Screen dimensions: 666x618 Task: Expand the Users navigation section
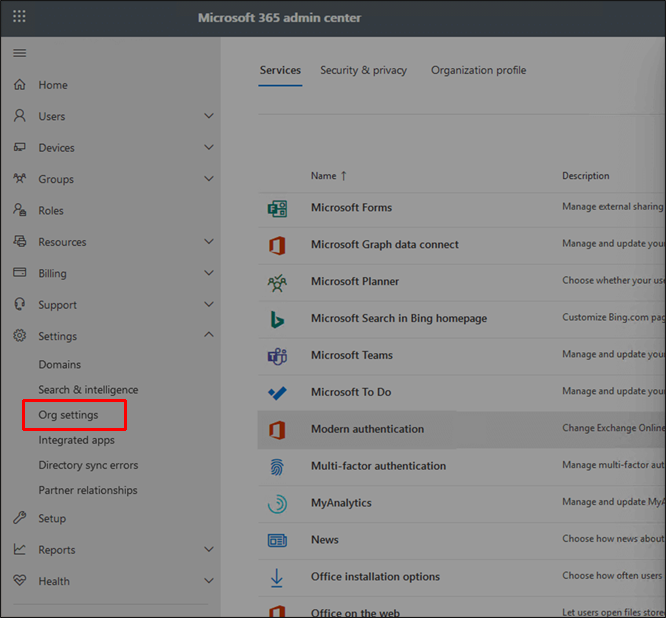click(x=209, y=116)
